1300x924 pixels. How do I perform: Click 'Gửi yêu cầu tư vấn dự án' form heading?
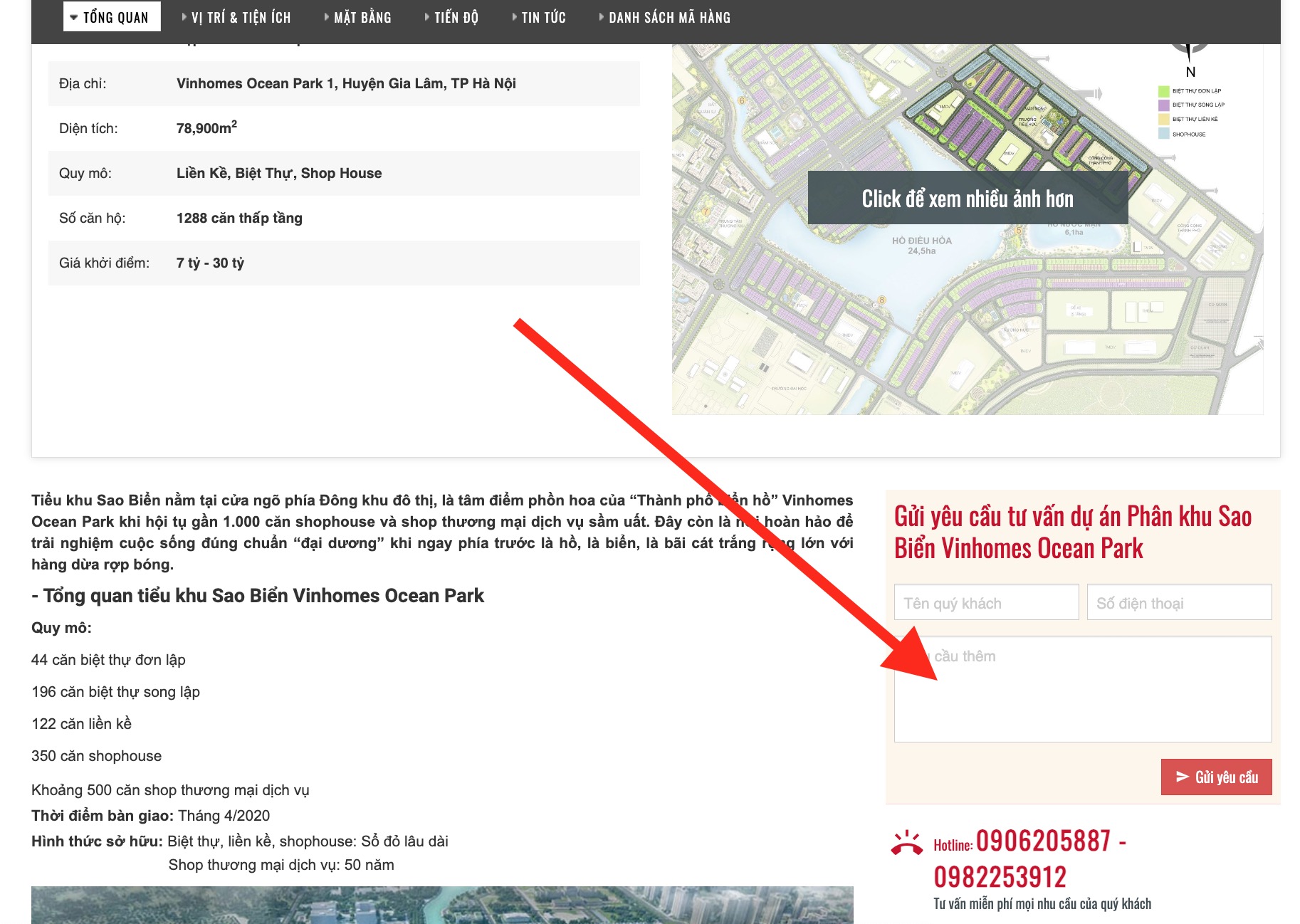pos(1073,532)
